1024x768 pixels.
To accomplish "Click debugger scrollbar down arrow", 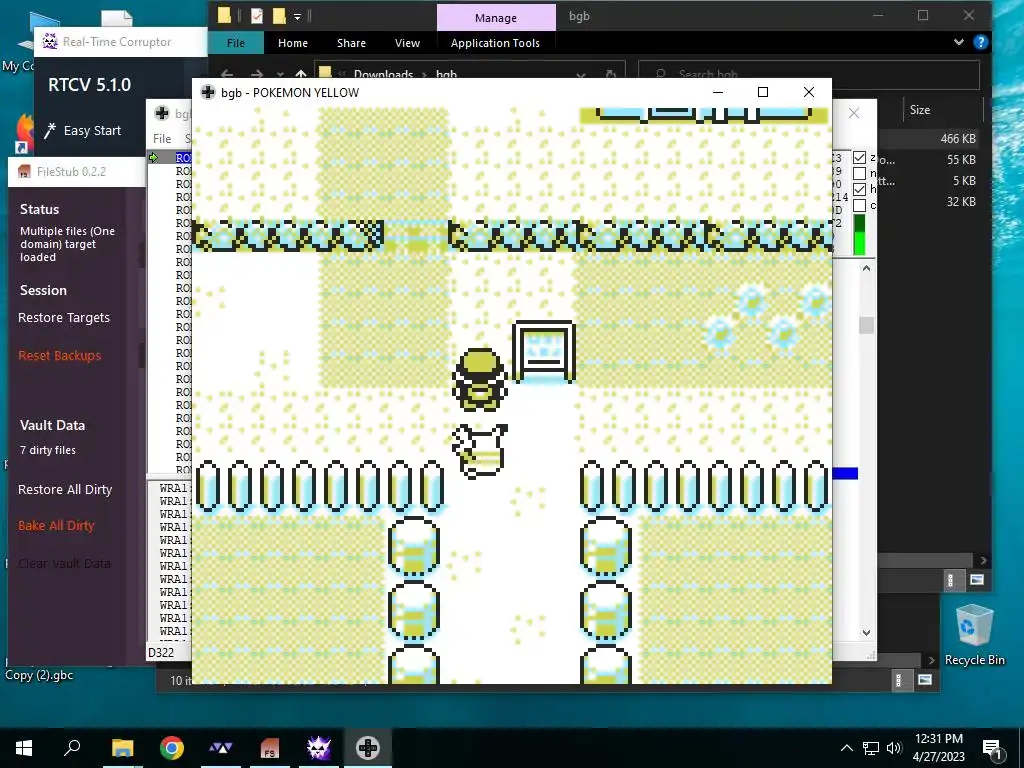I will click(866, 632).
